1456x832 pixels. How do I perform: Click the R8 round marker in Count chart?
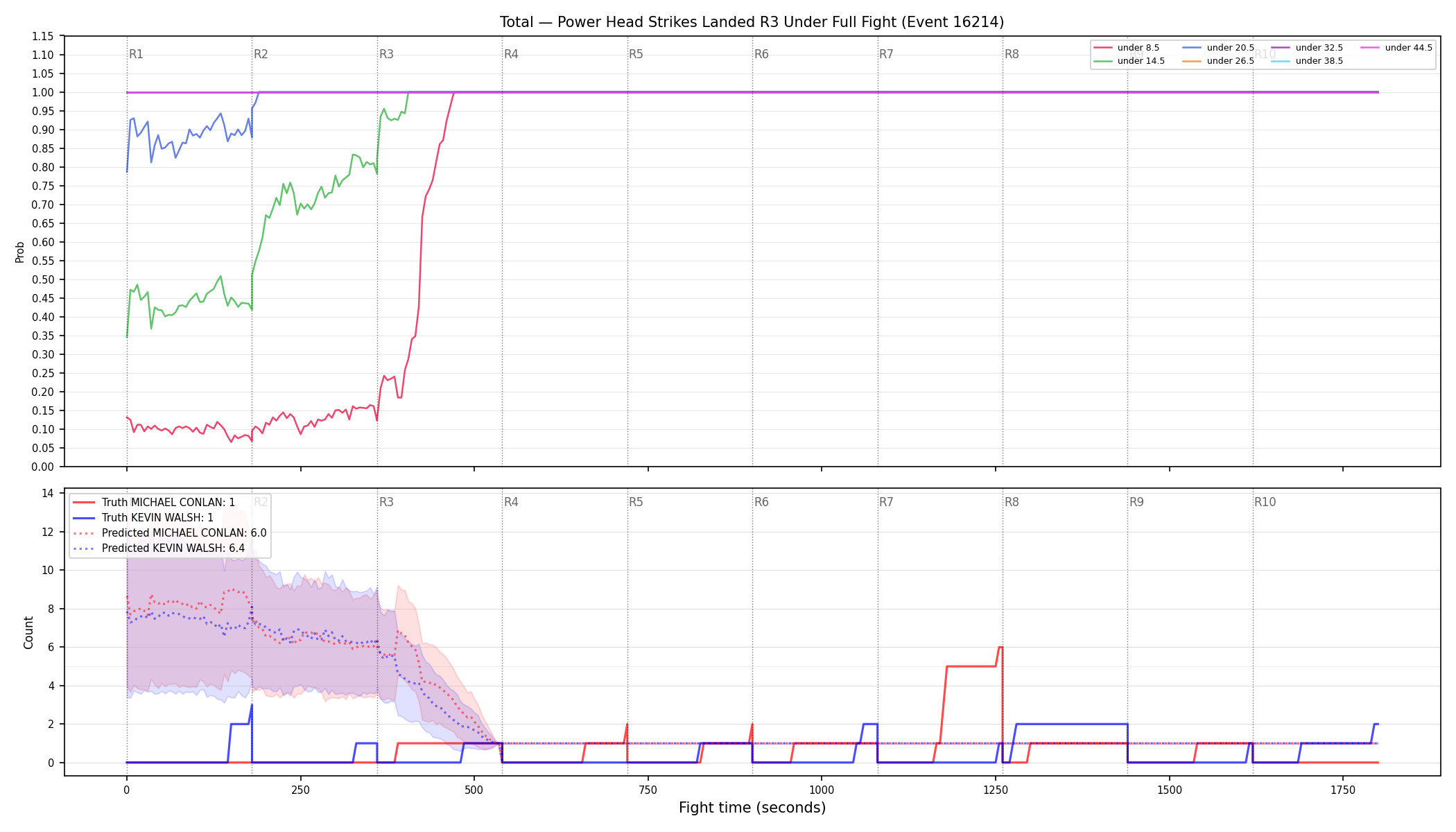(1012, 502)
